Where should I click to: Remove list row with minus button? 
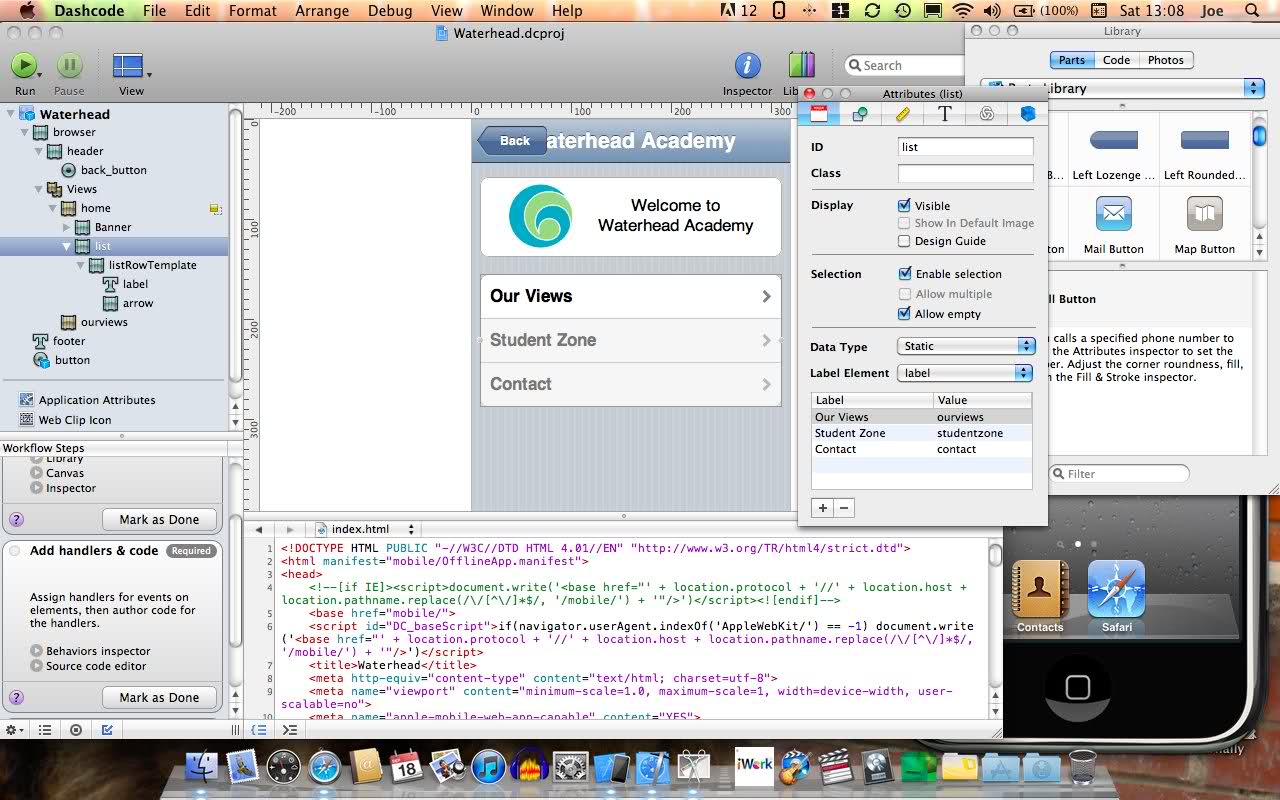pos(844,508)
